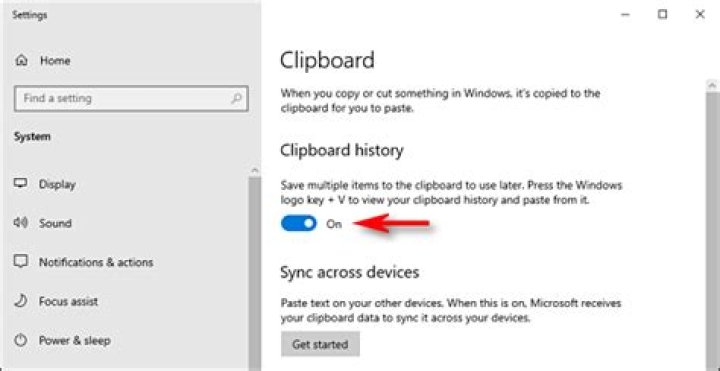Image resolution: width=720 pixels, height=371 pixels.
Task: Click the Notifications & actions icon
Action: tap(21, 262)
